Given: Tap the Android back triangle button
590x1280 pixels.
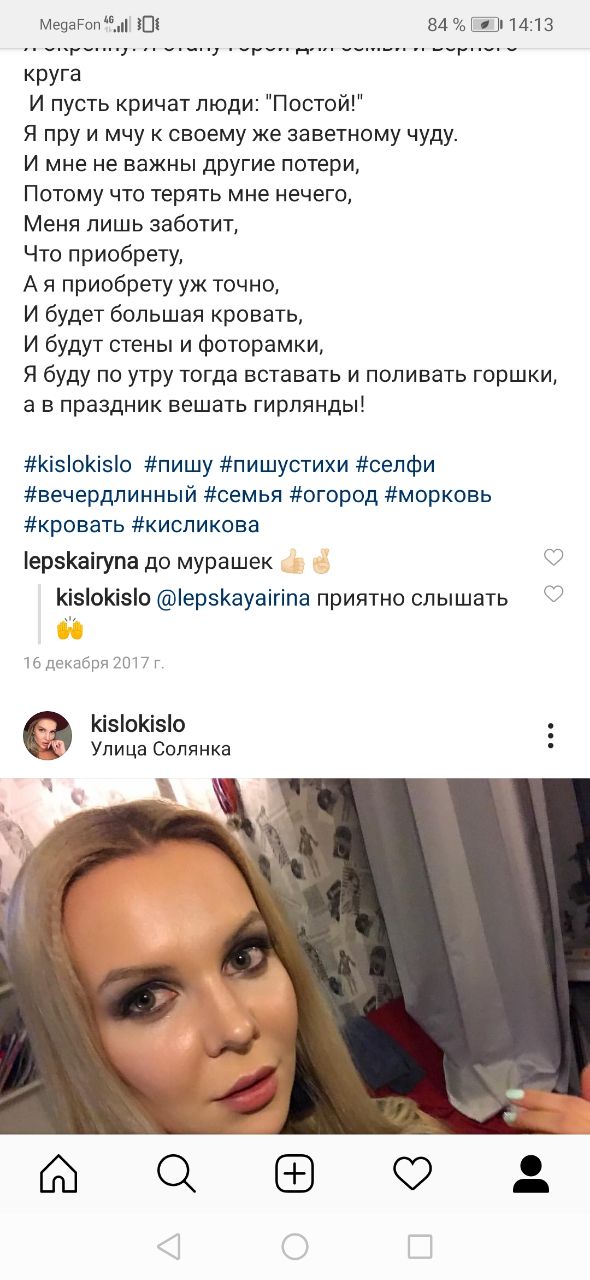Looking at the screenshot, I should pyautogui.click(x=169, y=1246).
